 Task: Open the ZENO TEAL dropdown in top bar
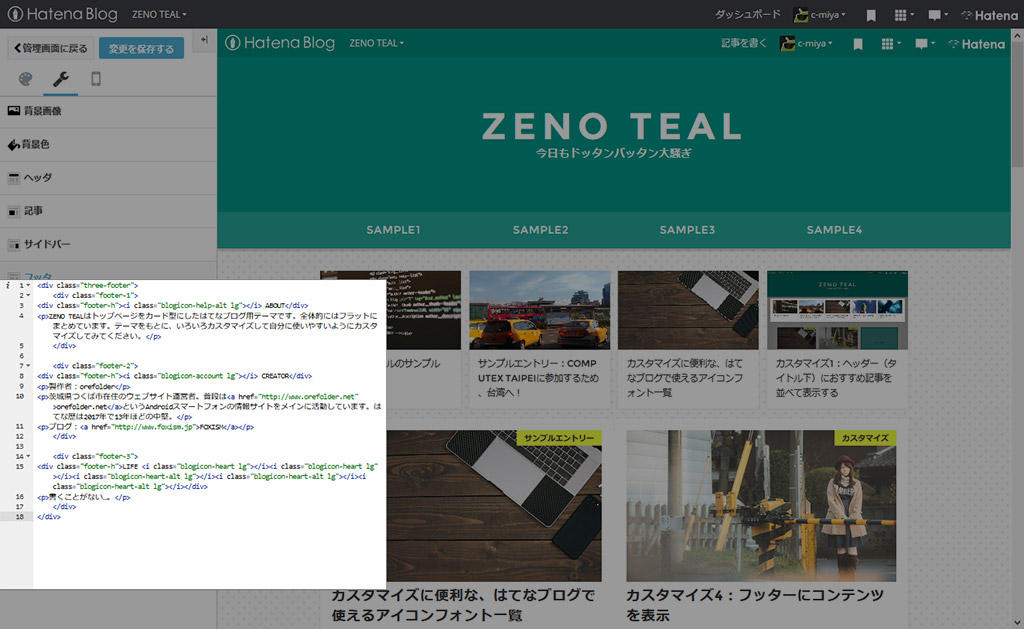tap(159, 14)
